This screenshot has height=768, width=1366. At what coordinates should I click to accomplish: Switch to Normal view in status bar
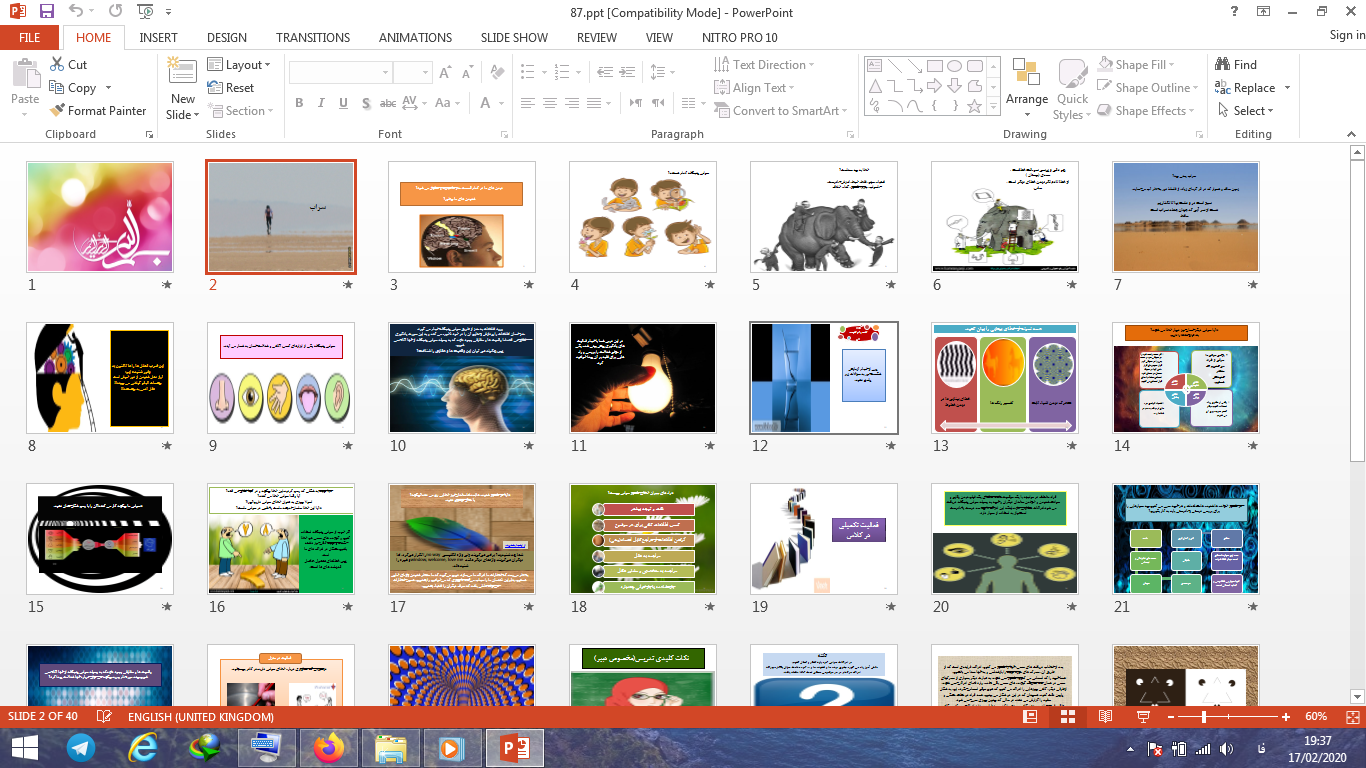tap(1031, 717)
